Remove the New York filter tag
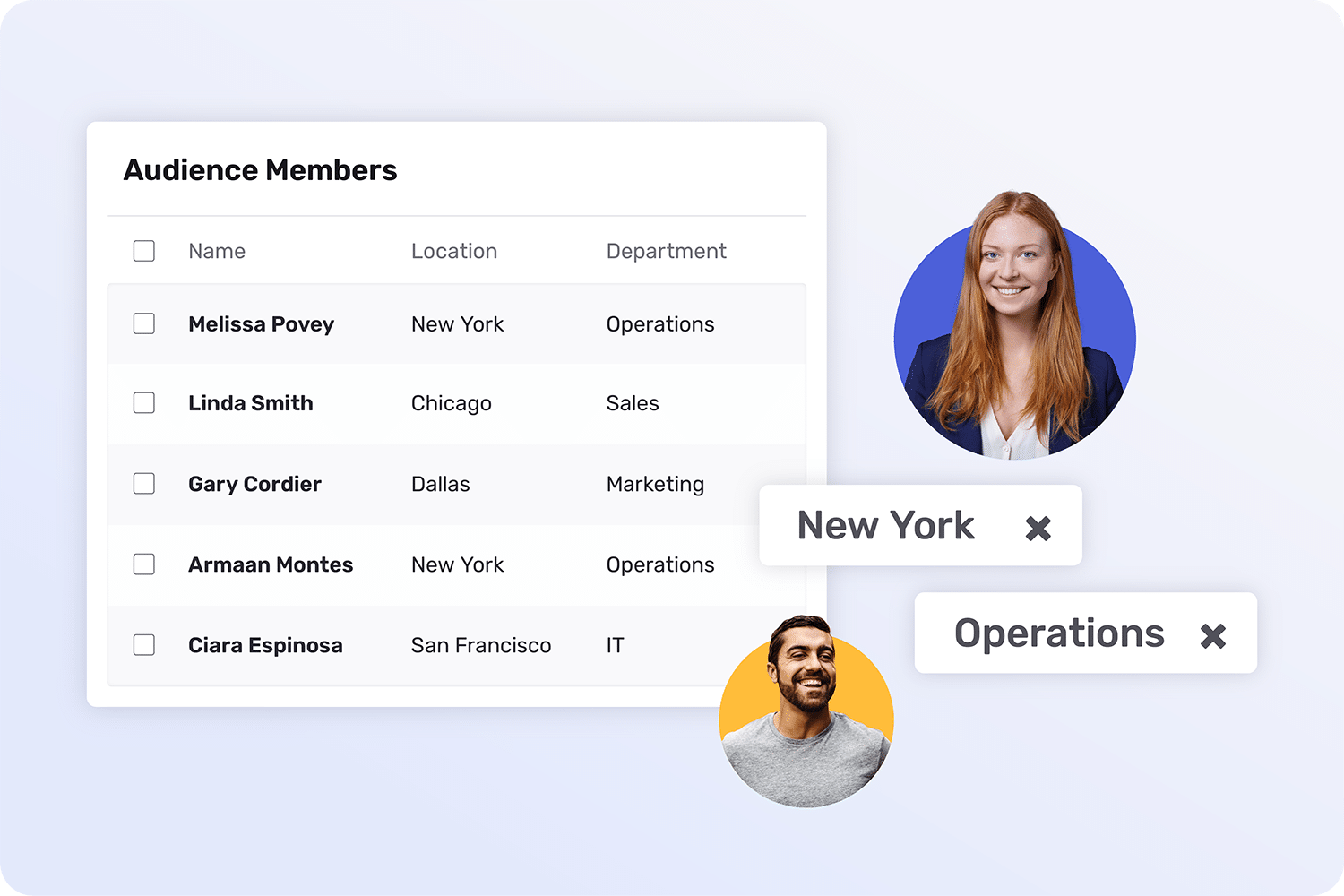 click(1038, 529)
